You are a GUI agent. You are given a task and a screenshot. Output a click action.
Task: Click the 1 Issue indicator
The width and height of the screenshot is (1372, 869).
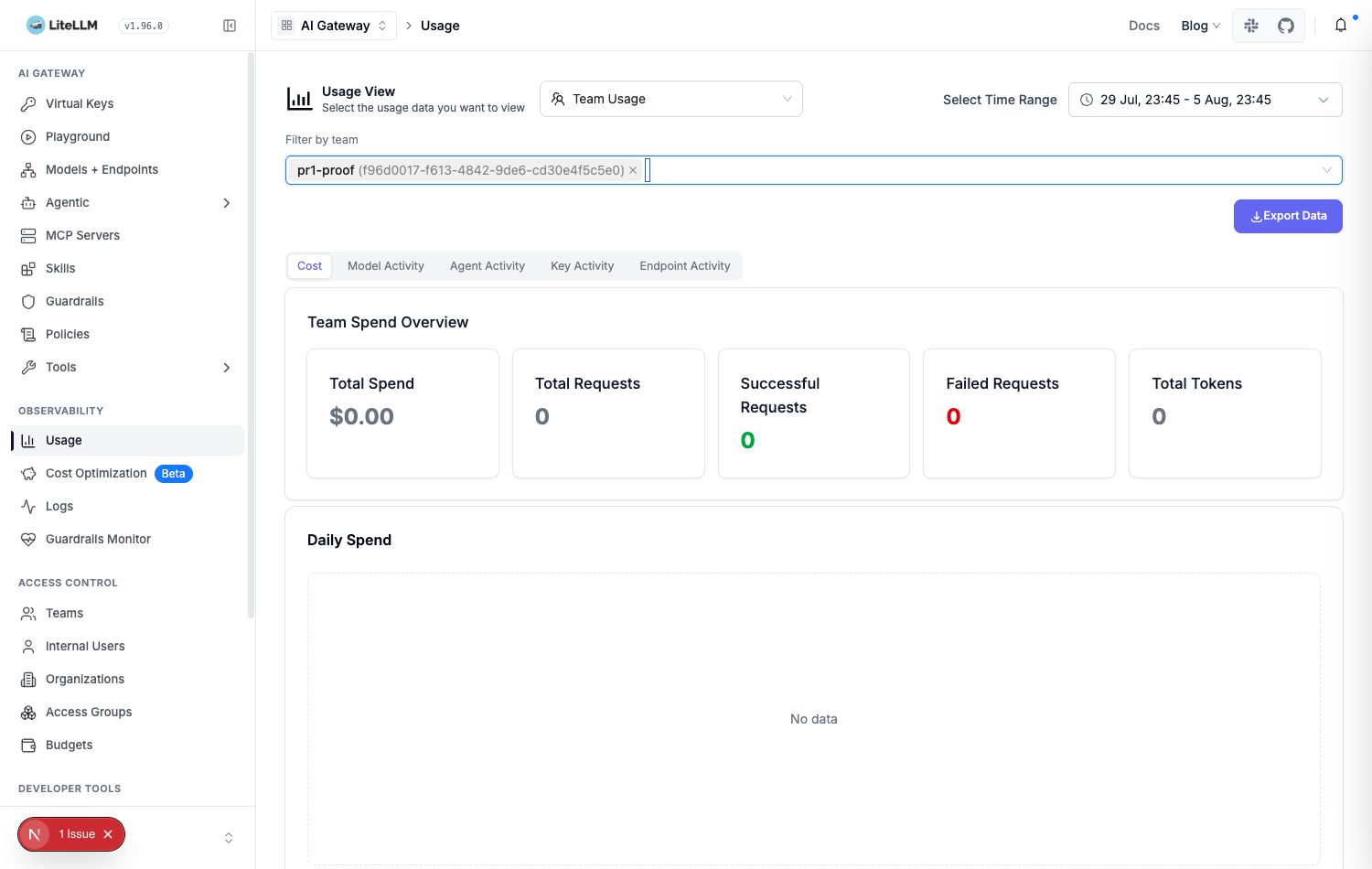(77, 834)
